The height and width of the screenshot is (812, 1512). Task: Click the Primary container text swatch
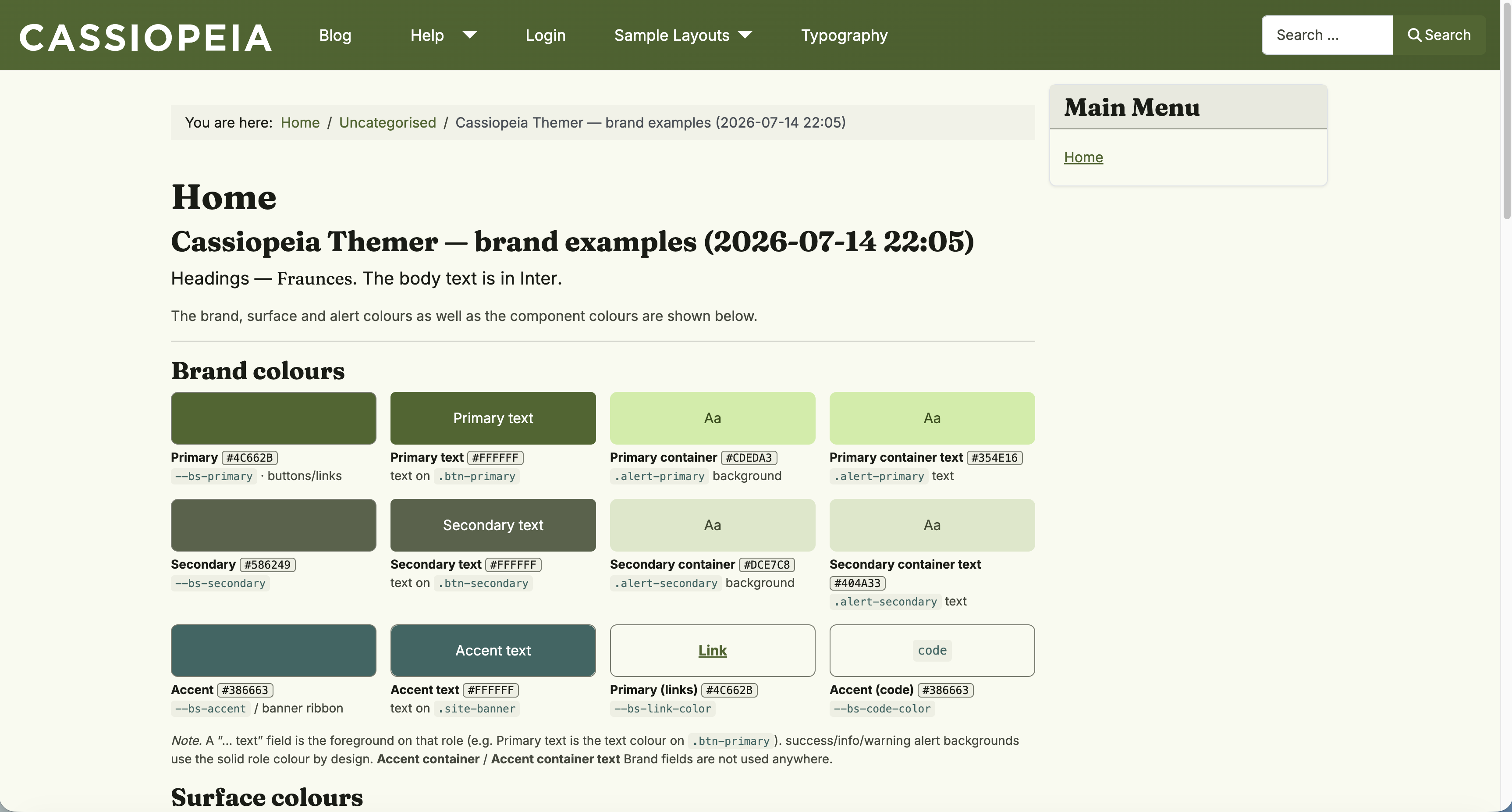[x=932, y=418]
